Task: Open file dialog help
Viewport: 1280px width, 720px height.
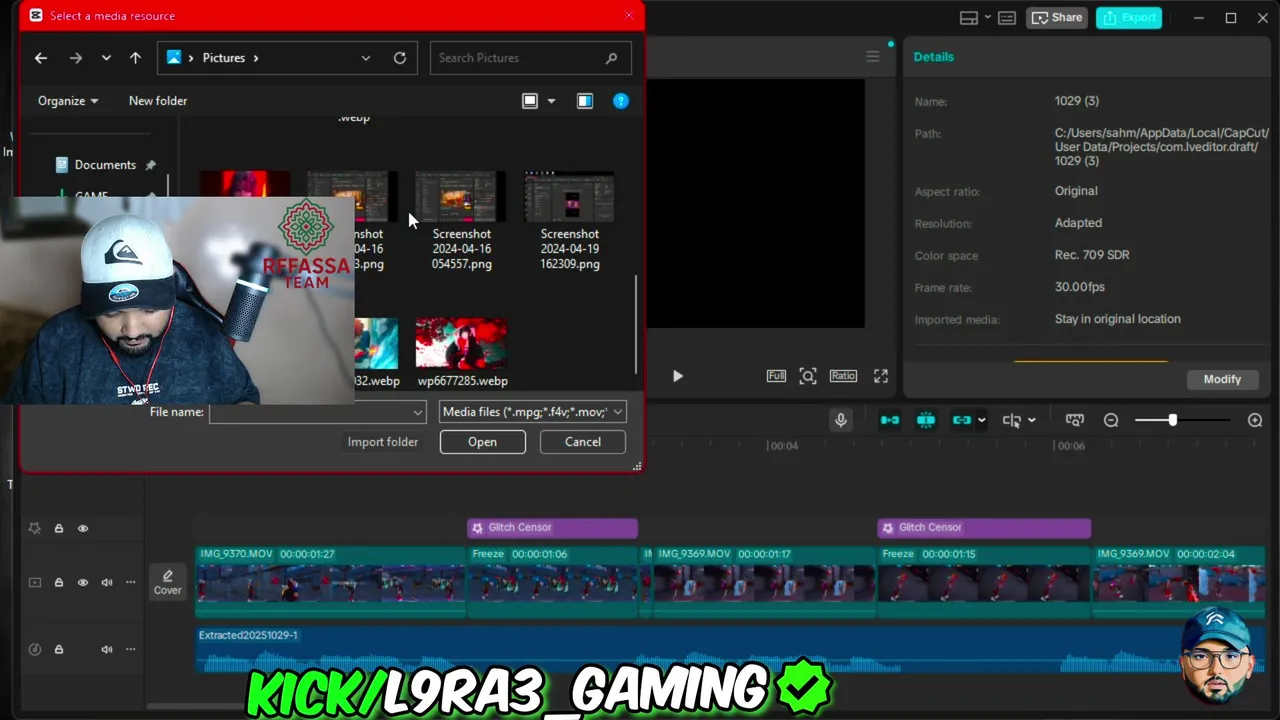Action: [621, 101]
